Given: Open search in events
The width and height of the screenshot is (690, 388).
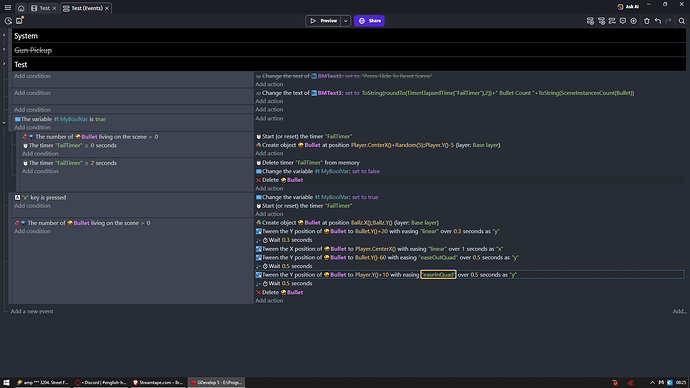Looking at the screenshot, I should click(682, 21).
